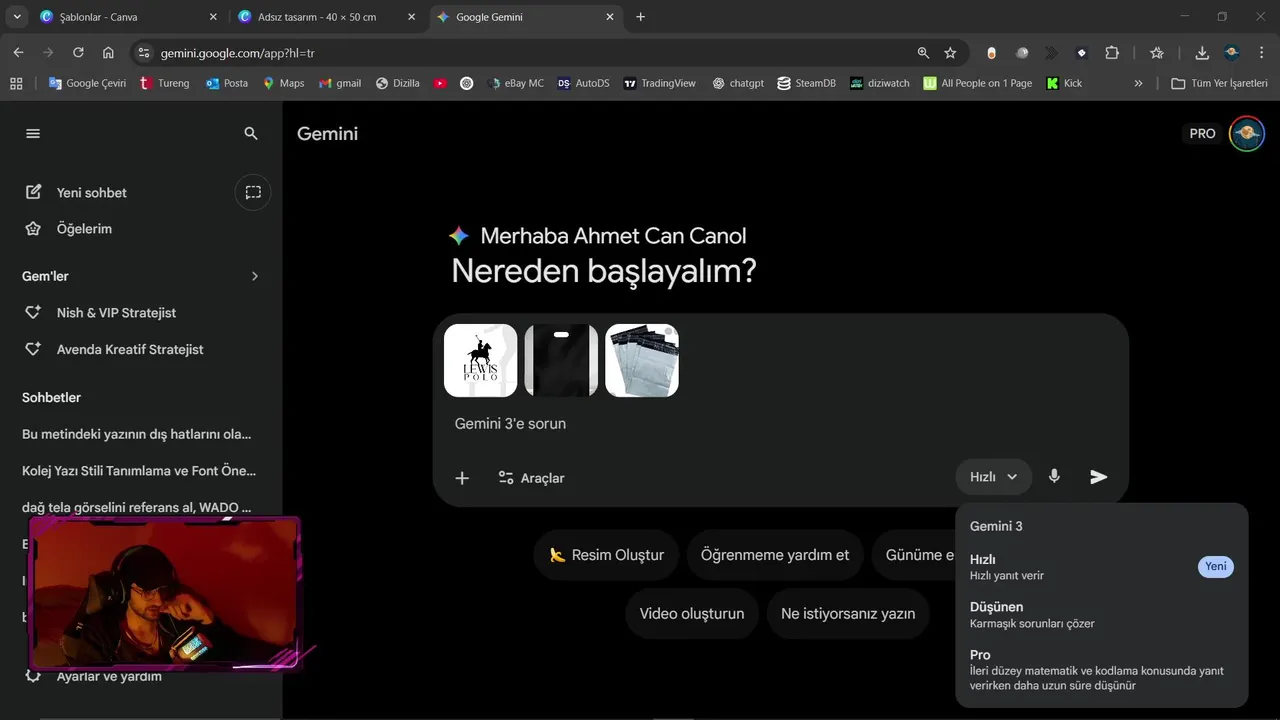Viewport: 1280px width, 720px height.
Task: Open the TradingView bookmark
Action: 659,83
